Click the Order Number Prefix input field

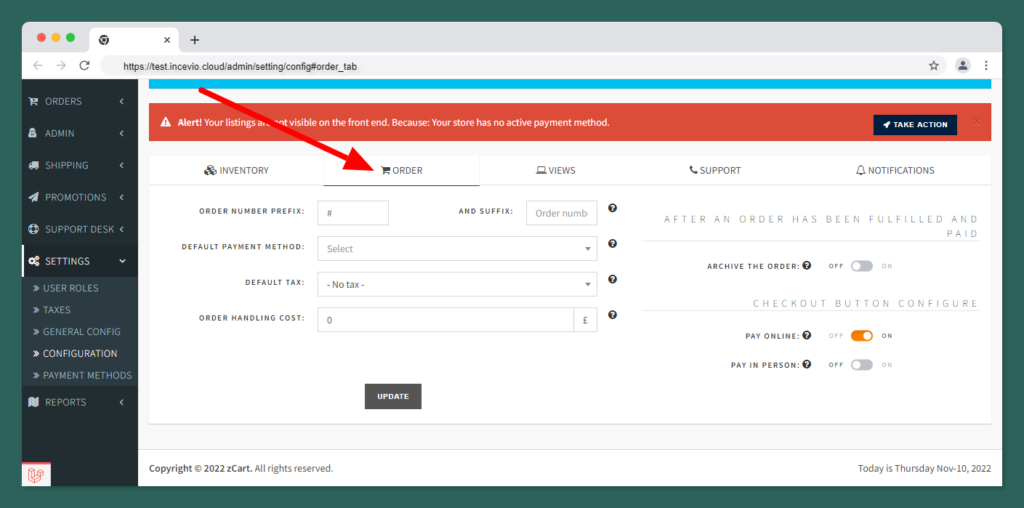tap(353, 213)
